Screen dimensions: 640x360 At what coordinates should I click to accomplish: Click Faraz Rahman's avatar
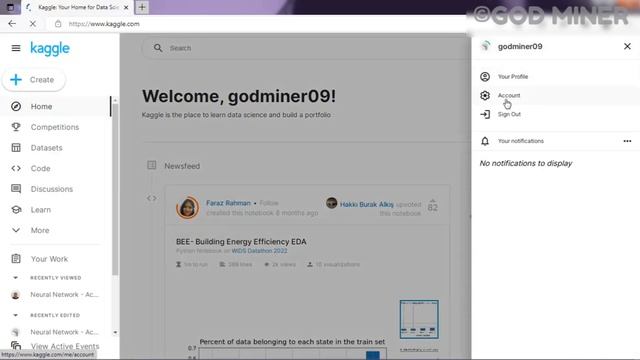[188, 207]
